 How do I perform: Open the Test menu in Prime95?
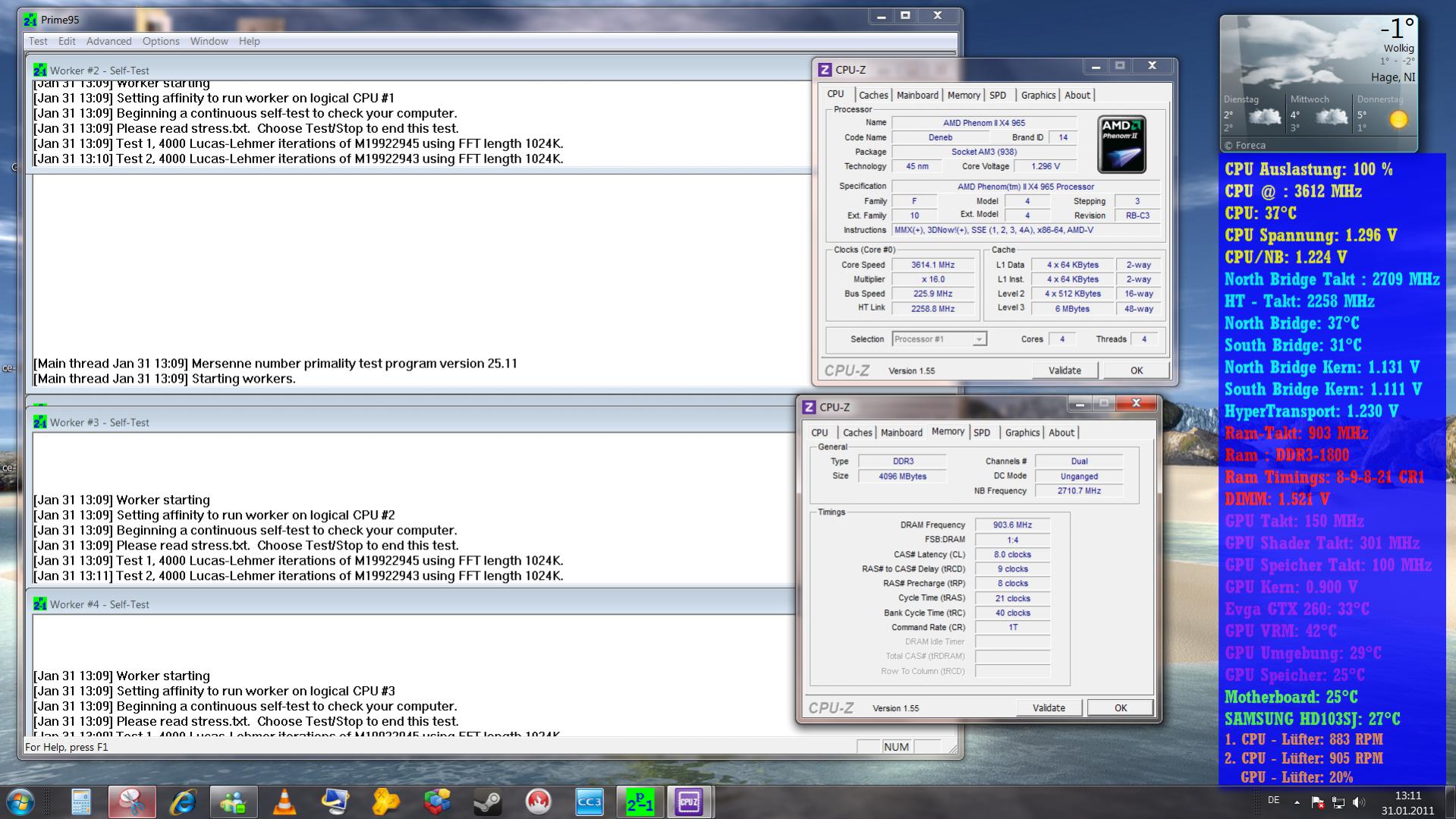(38, 41)
